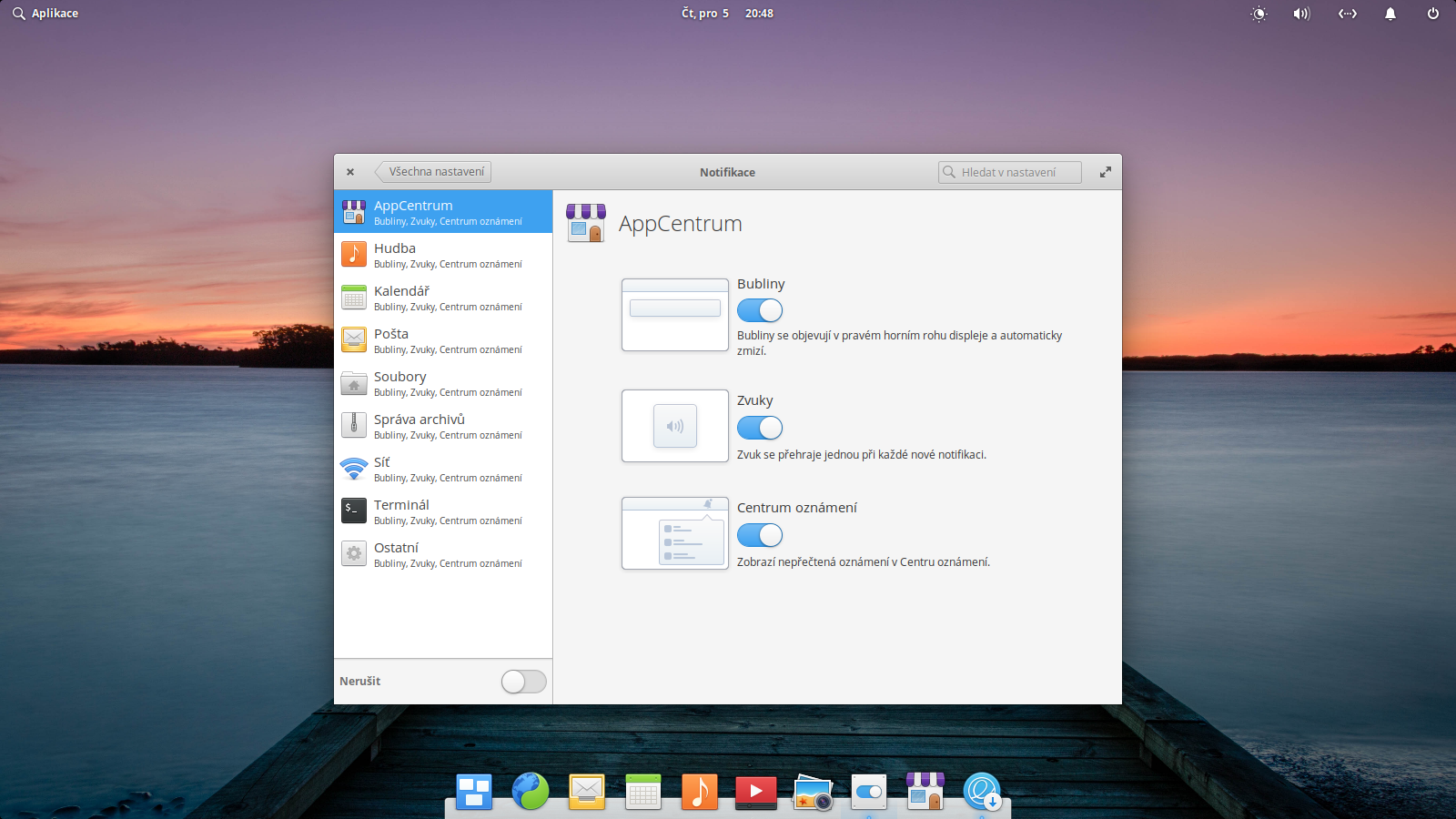Turn off Centrum oznámení toggle

pos(760,535)
